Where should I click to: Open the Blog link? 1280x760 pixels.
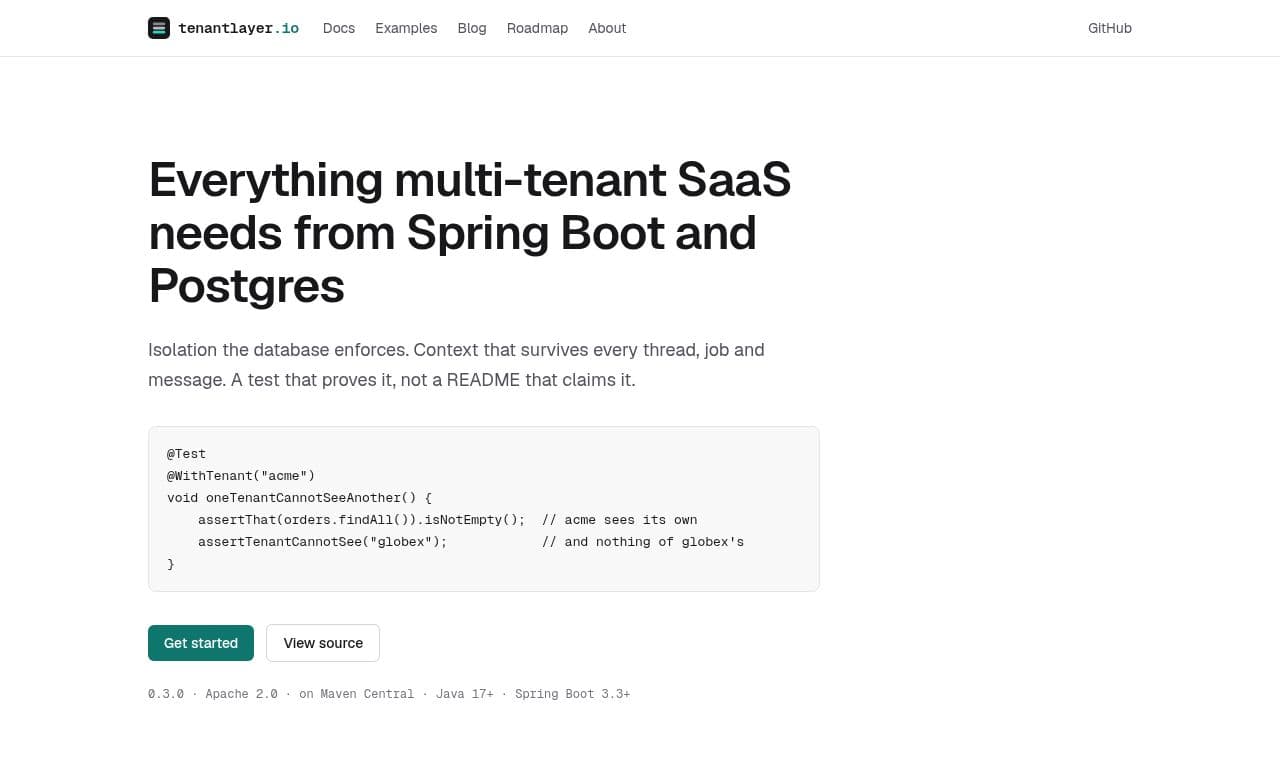[472, 28]
